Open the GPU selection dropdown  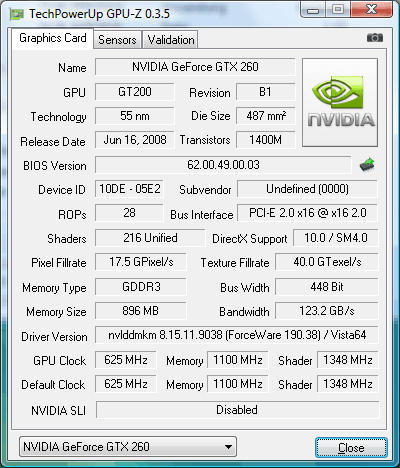point(128,447)
